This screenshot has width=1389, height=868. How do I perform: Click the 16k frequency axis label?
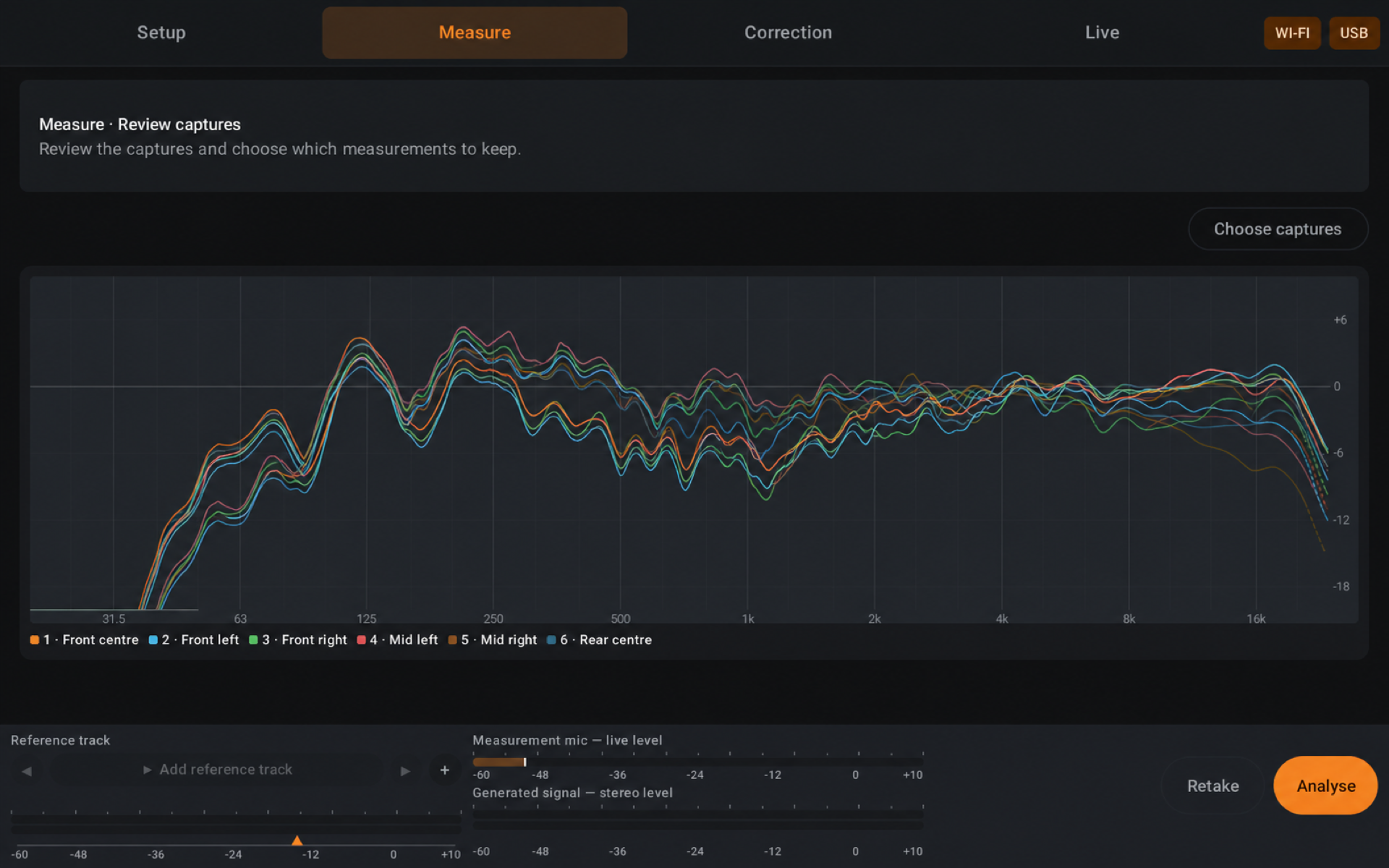tap(1256, 619)
